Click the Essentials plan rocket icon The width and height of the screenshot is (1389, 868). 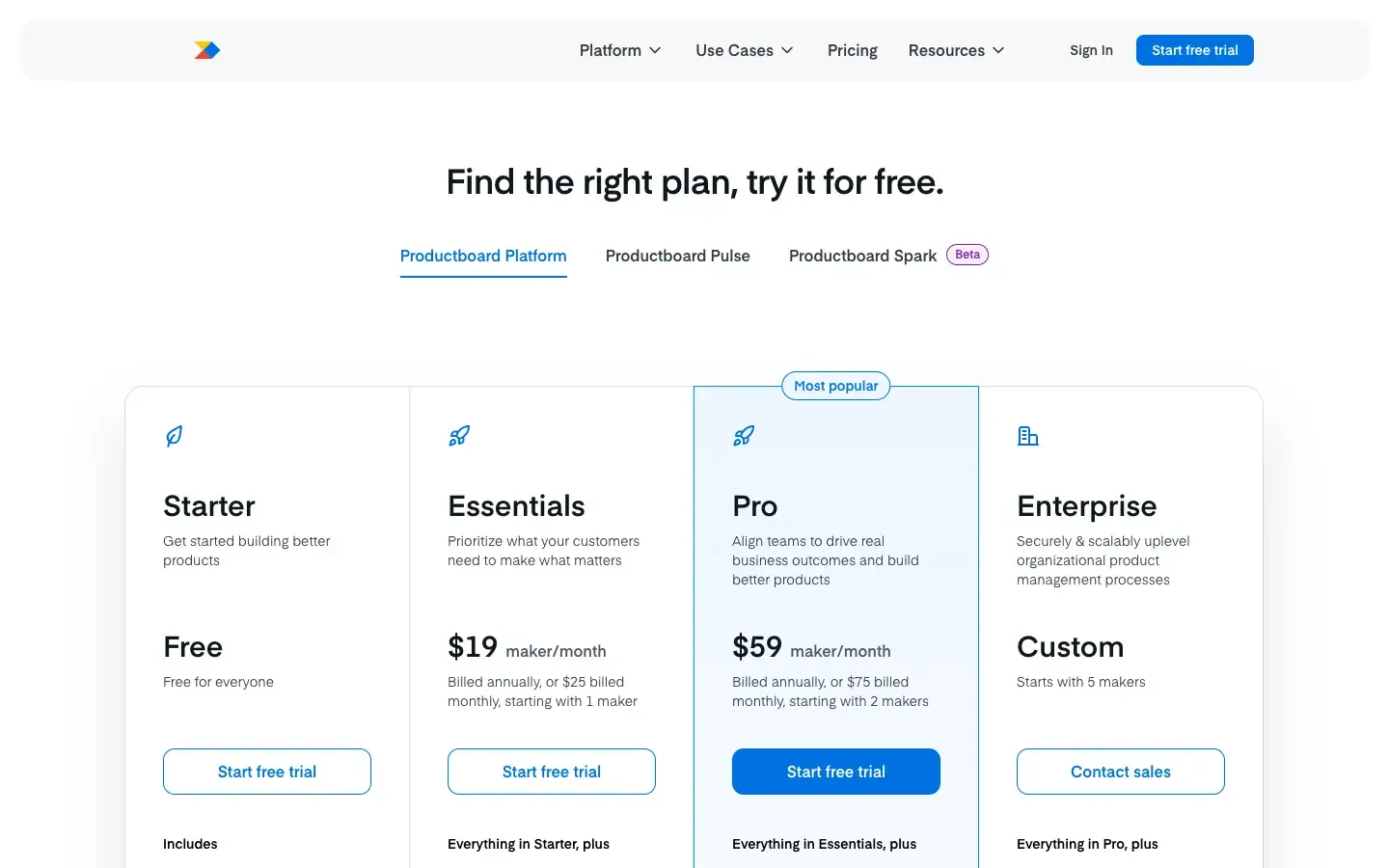point(459,436)
